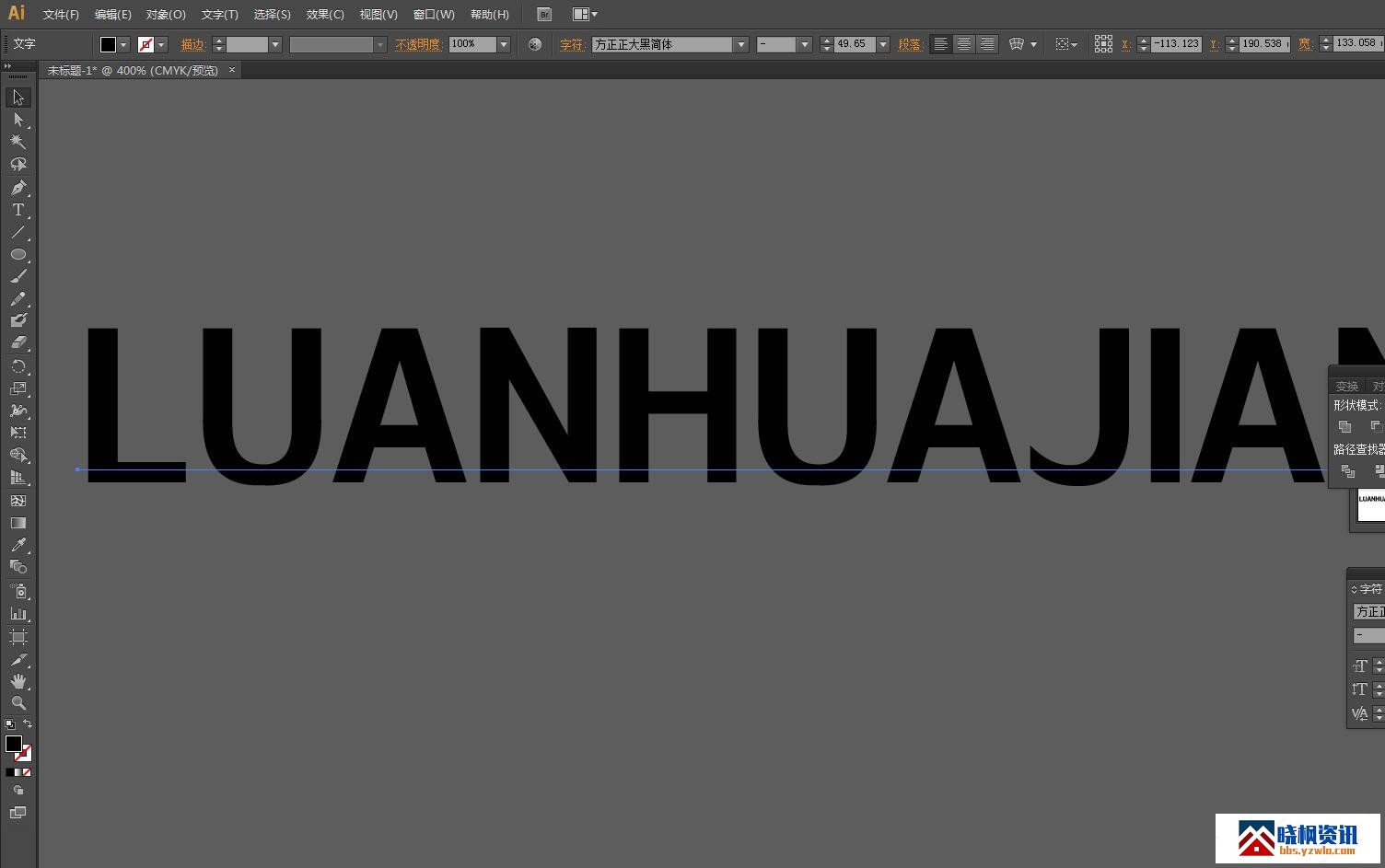Click the 不透明度 opacity label
1385x868 pixels.
pos(418,44)
